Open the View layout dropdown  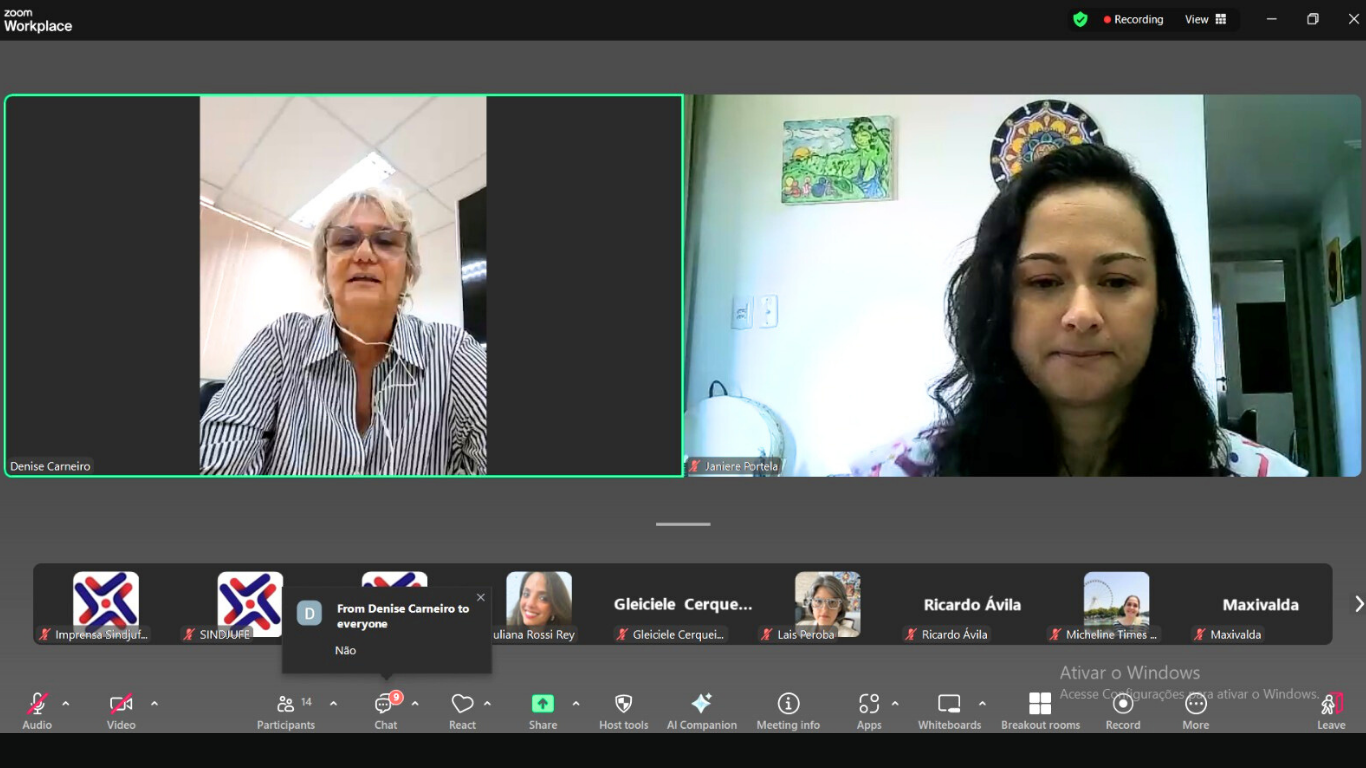tap(1205, 19)
